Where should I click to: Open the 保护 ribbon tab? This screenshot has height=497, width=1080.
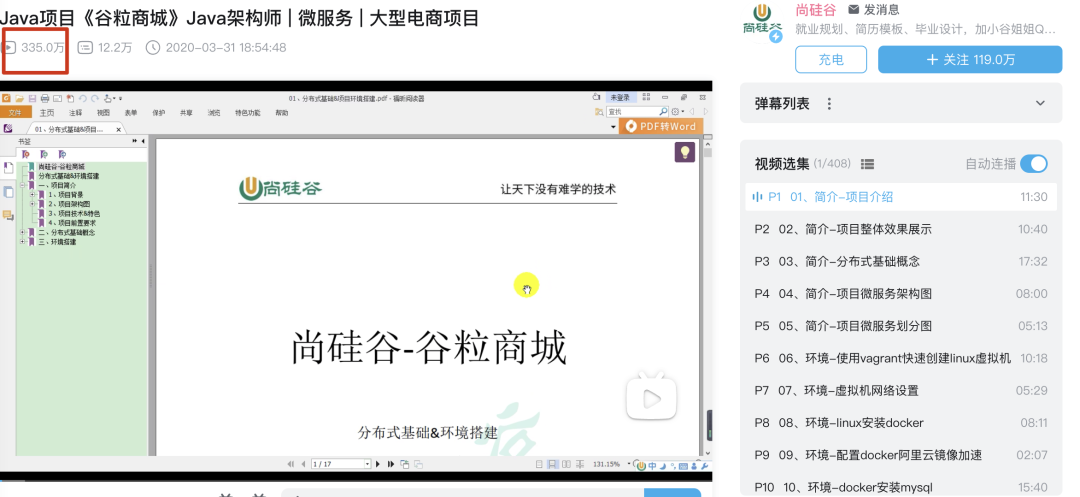158,112
